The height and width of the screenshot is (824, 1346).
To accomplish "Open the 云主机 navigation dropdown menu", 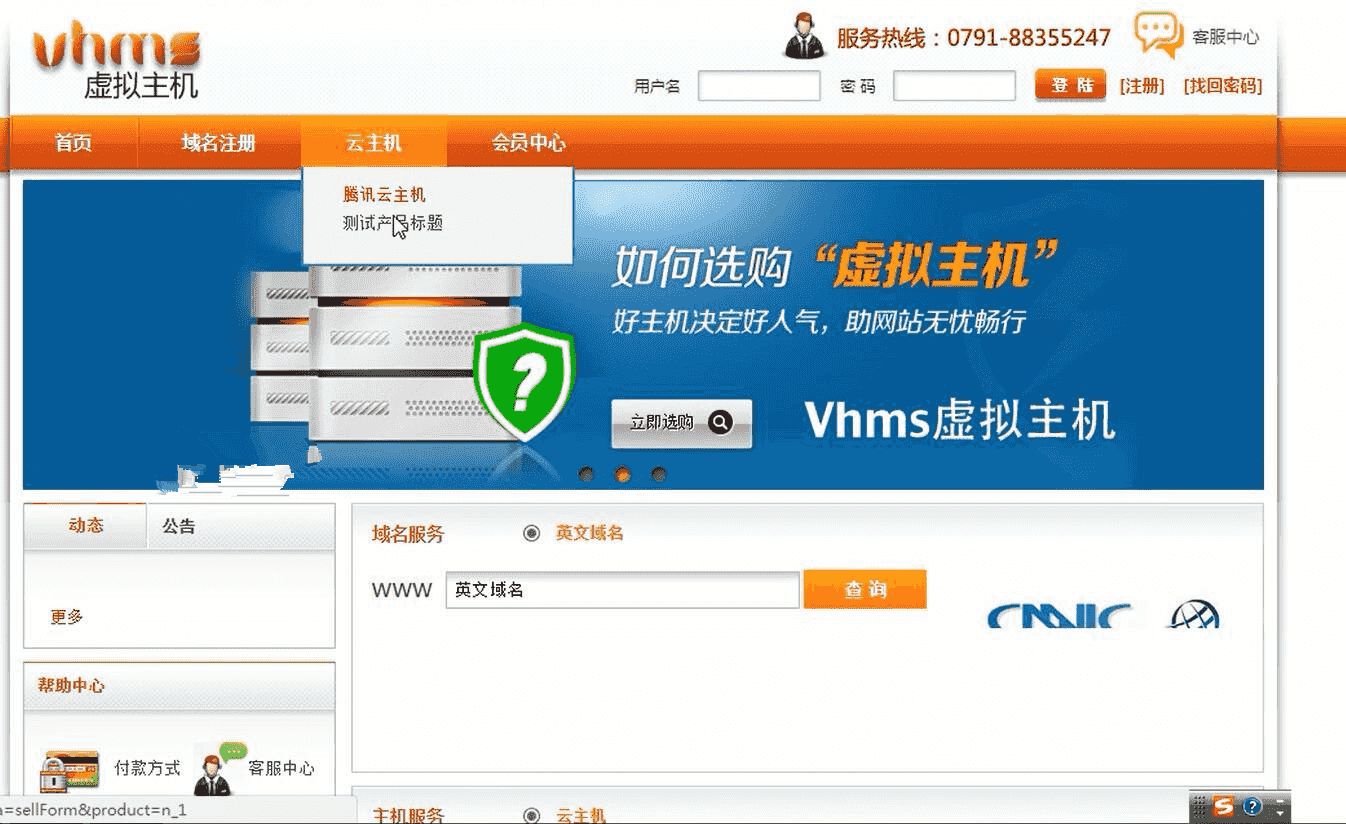I will coord(373,143).
